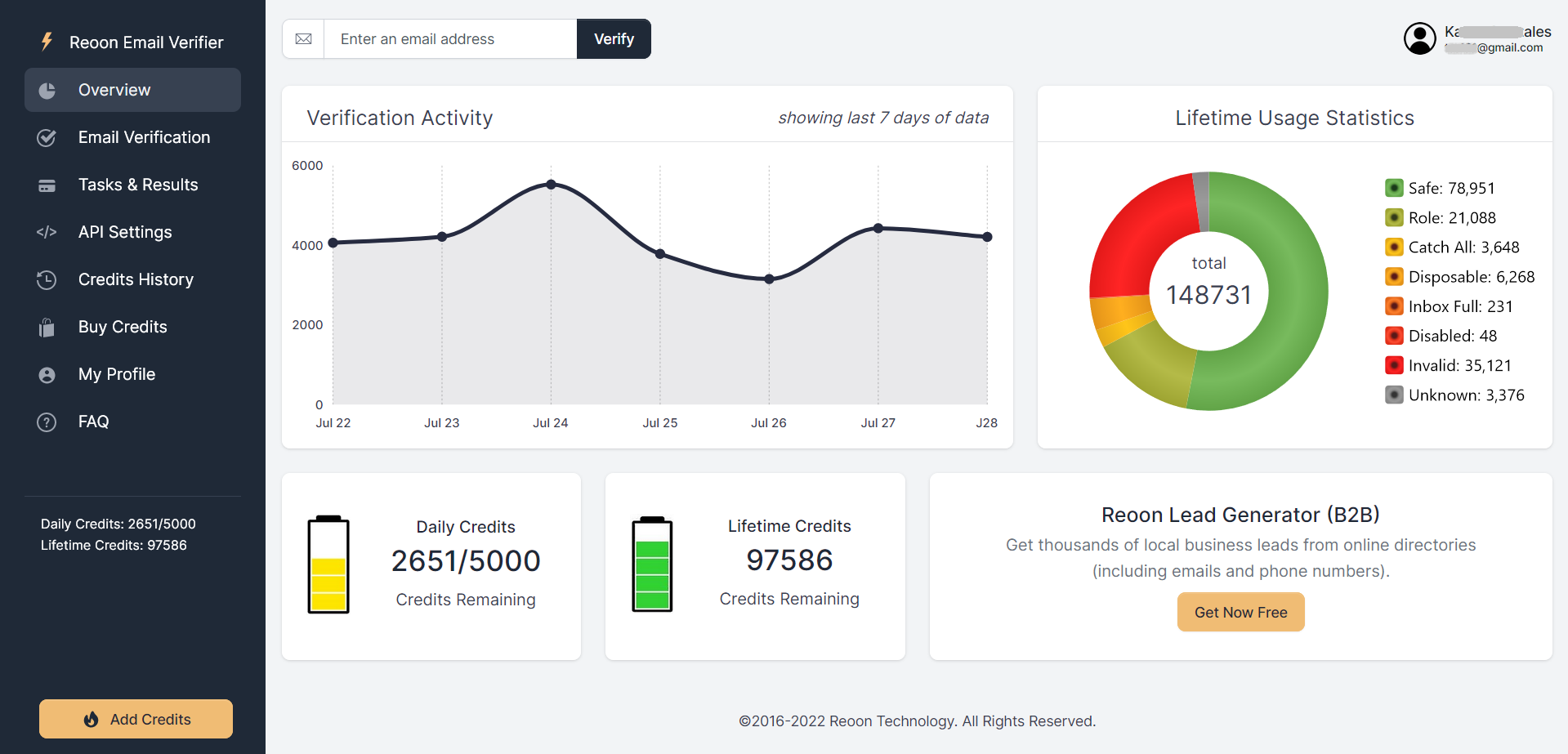Click the Buy Credits lock icon

pyautogui.click(x=47, y=327)
